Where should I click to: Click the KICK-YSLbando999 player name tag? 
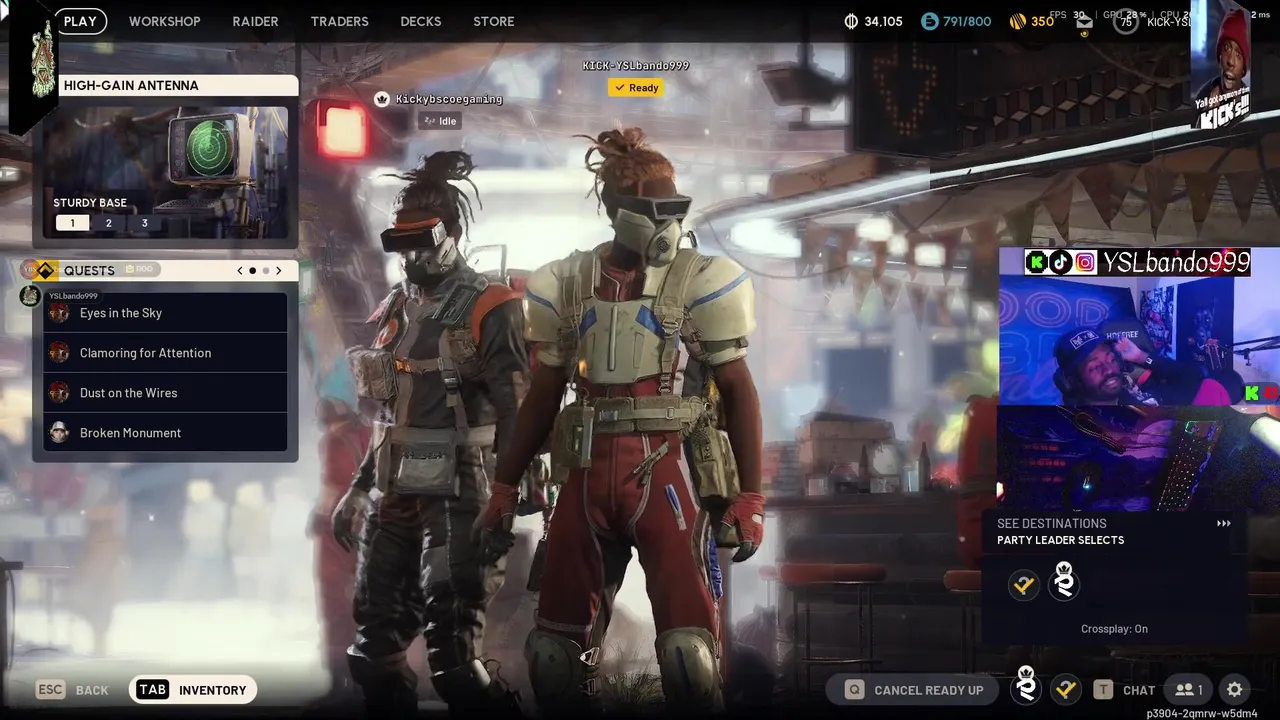click(x=636, y=66)
